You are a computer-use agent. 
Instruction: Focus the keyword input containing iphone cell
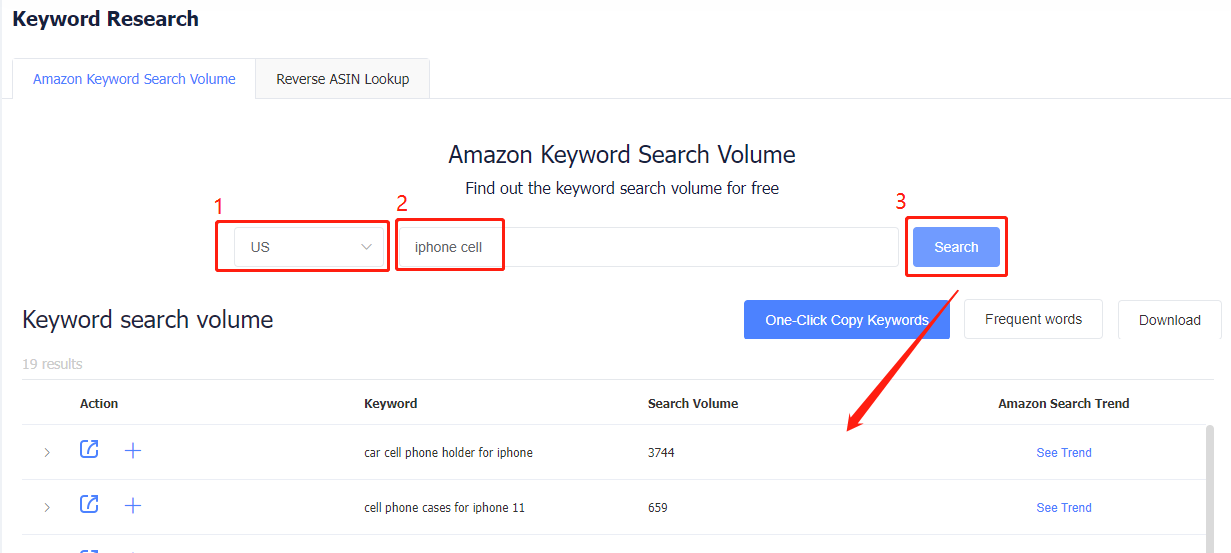point(648,247)
